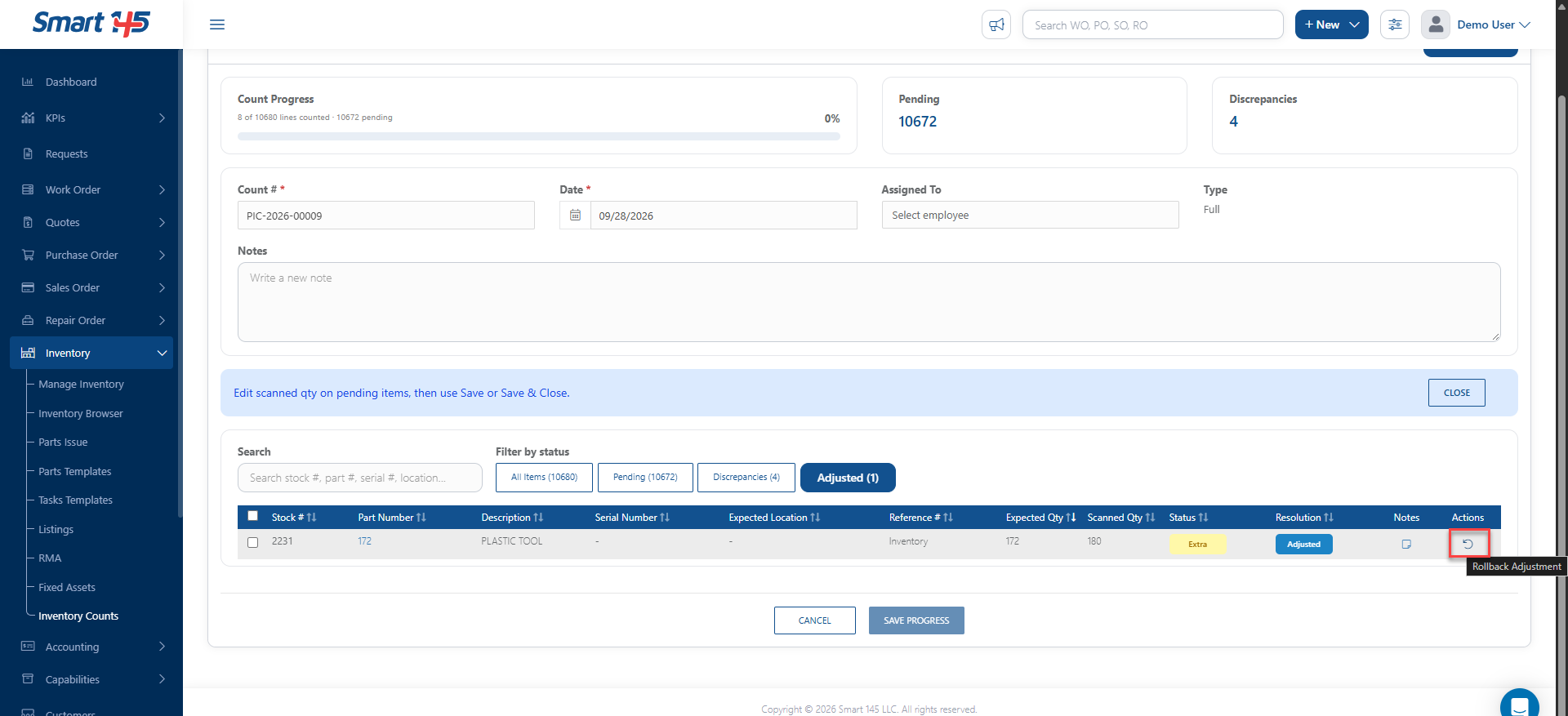This screenshot has width=1568, height=716.
Task: Check the row checkbox for stock 2231
Action: click(x=252, y=542)
